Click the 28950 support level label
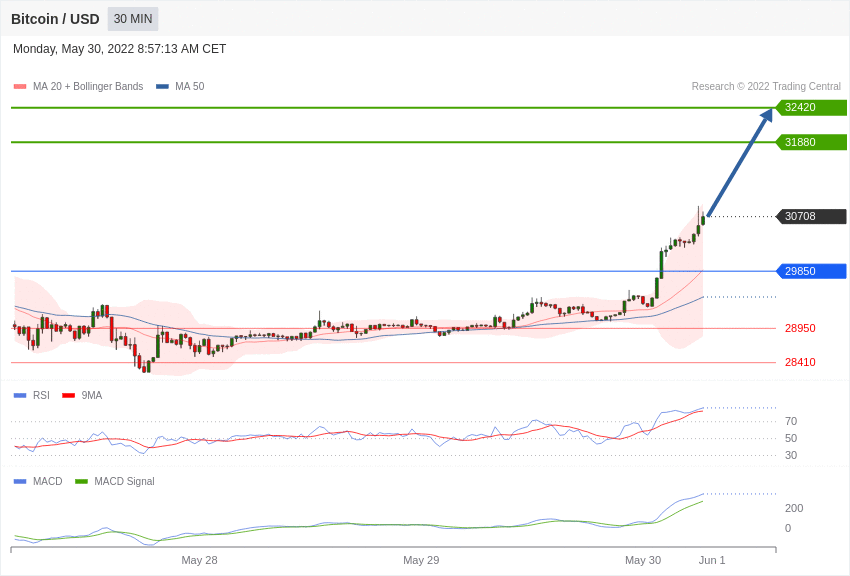The height and width of the screenshot is (576, 850). [x=800, y=328]
